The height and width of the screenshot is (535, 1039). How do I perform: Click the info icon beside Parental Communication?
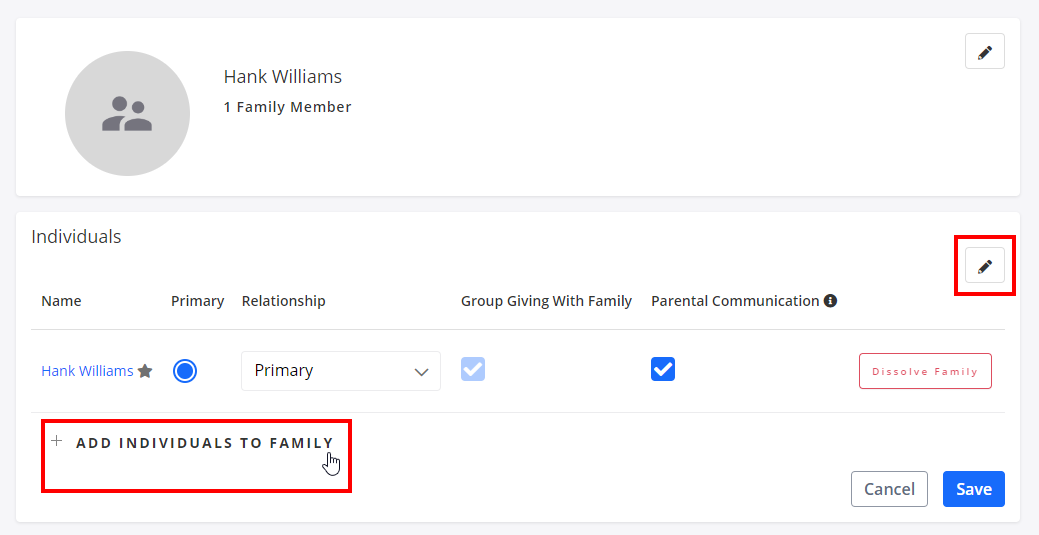[x=830, y=301]
